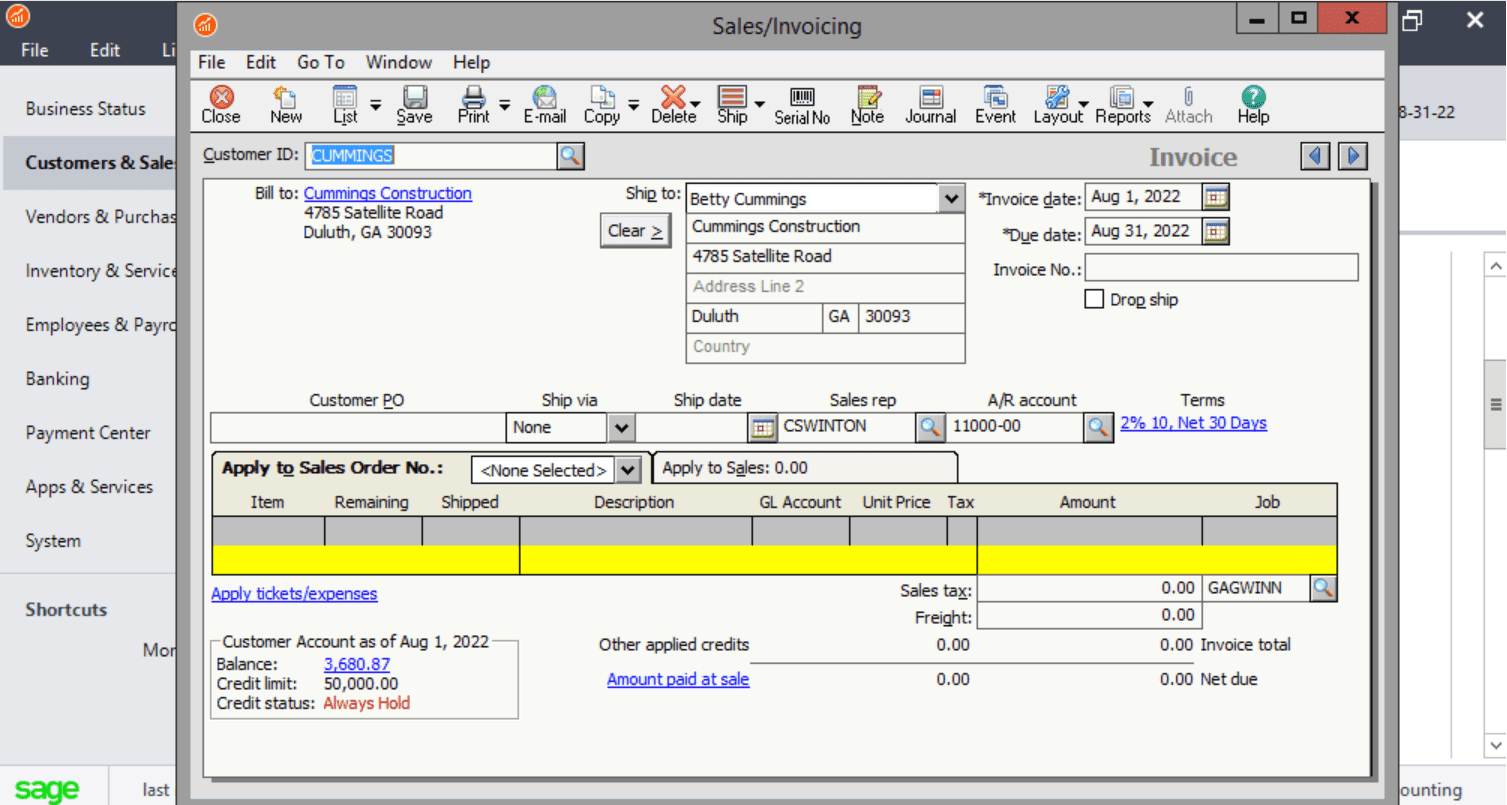Open the Cummings Construction bill-to link

(x=388, y=193)
